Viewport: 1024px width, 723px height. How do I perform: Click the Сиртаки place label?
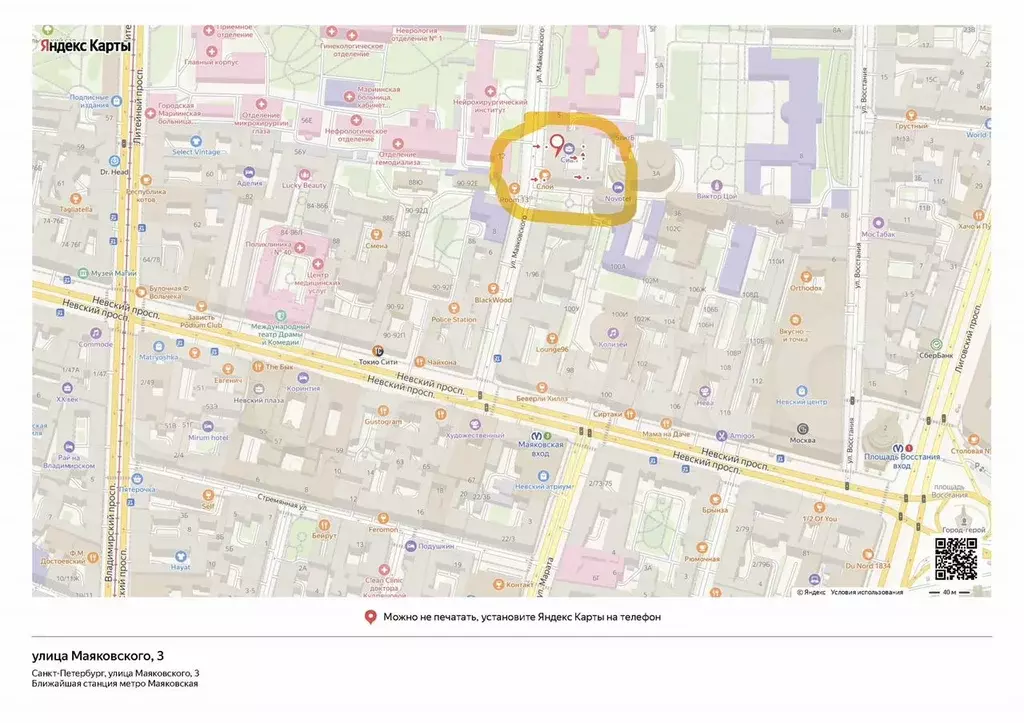pos(608,414)
